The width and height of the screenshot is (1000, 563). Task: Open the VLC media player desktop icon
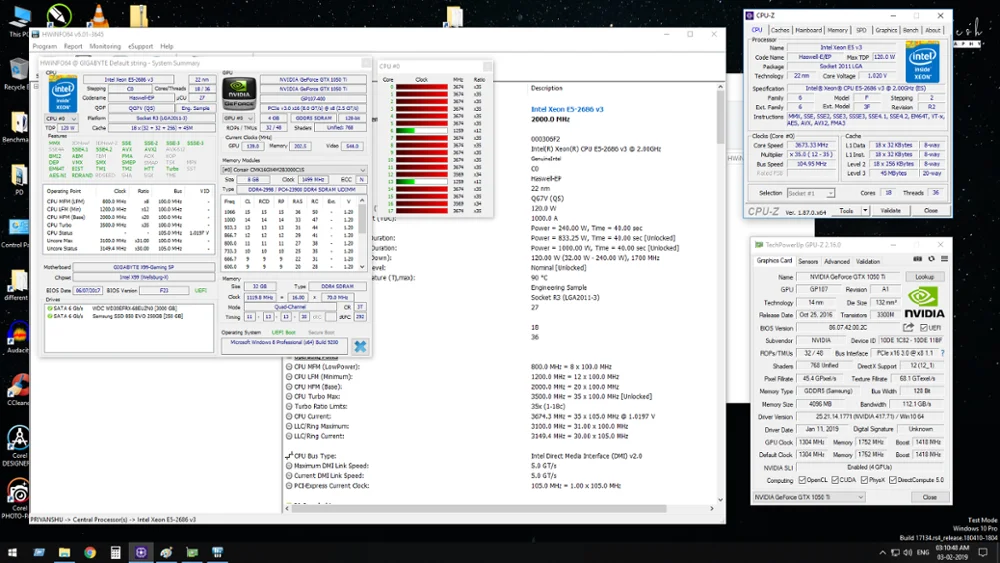pyautogui.click(x=98, y=15)
